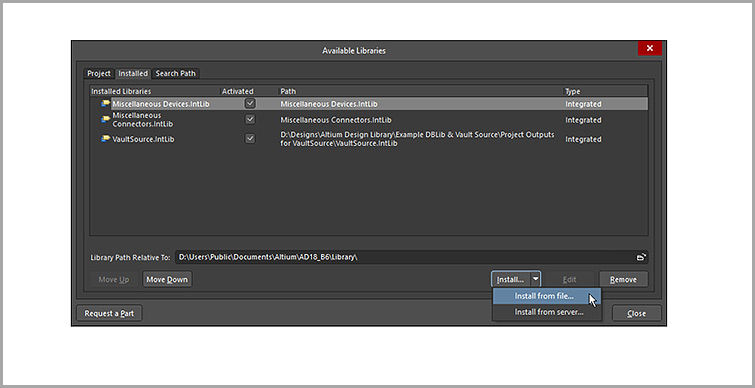Click the VaultSource.IntLib library icon
This screenshot has width=755, height=388.
(105, 139)
